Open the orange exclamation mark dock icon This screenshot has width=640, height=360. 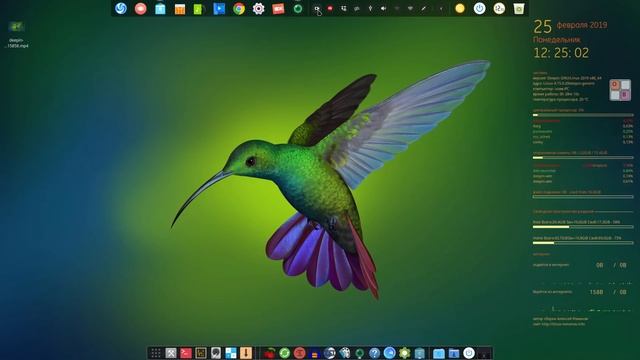click(x=246, y=353)
